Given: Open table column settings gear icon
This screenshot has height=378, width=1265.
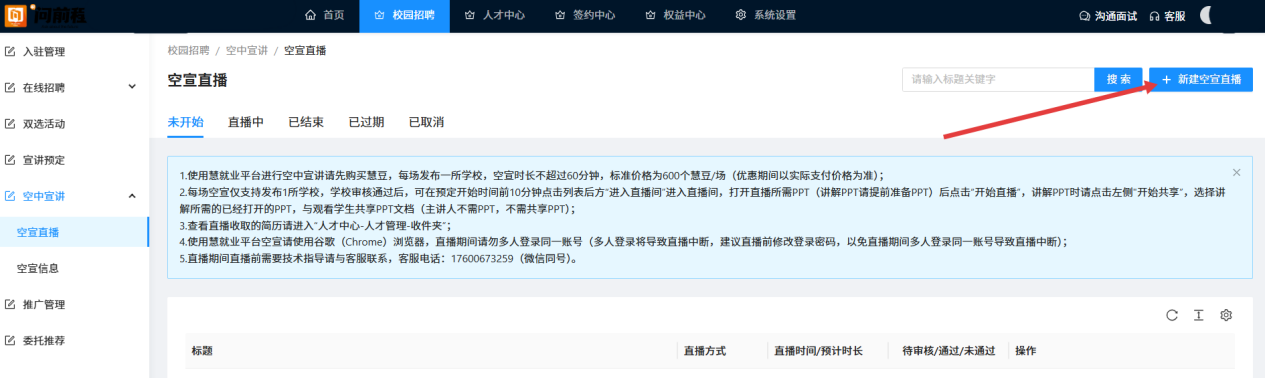Looking at the screenshot, I should 1226,315.
